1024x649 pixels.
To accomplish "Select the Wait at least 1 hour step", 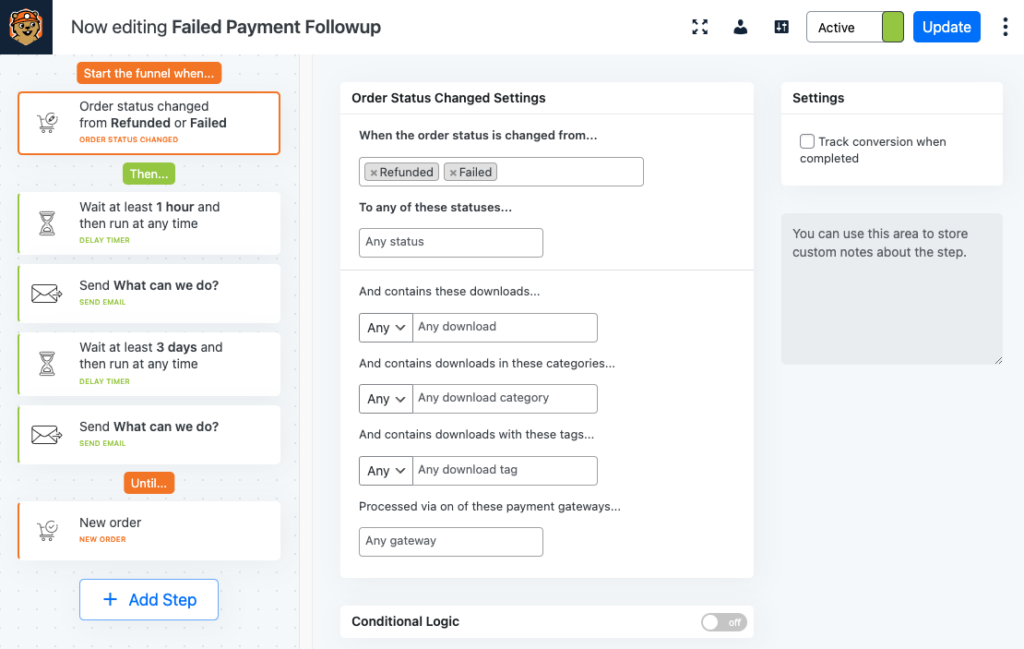I will click(149, 223).
